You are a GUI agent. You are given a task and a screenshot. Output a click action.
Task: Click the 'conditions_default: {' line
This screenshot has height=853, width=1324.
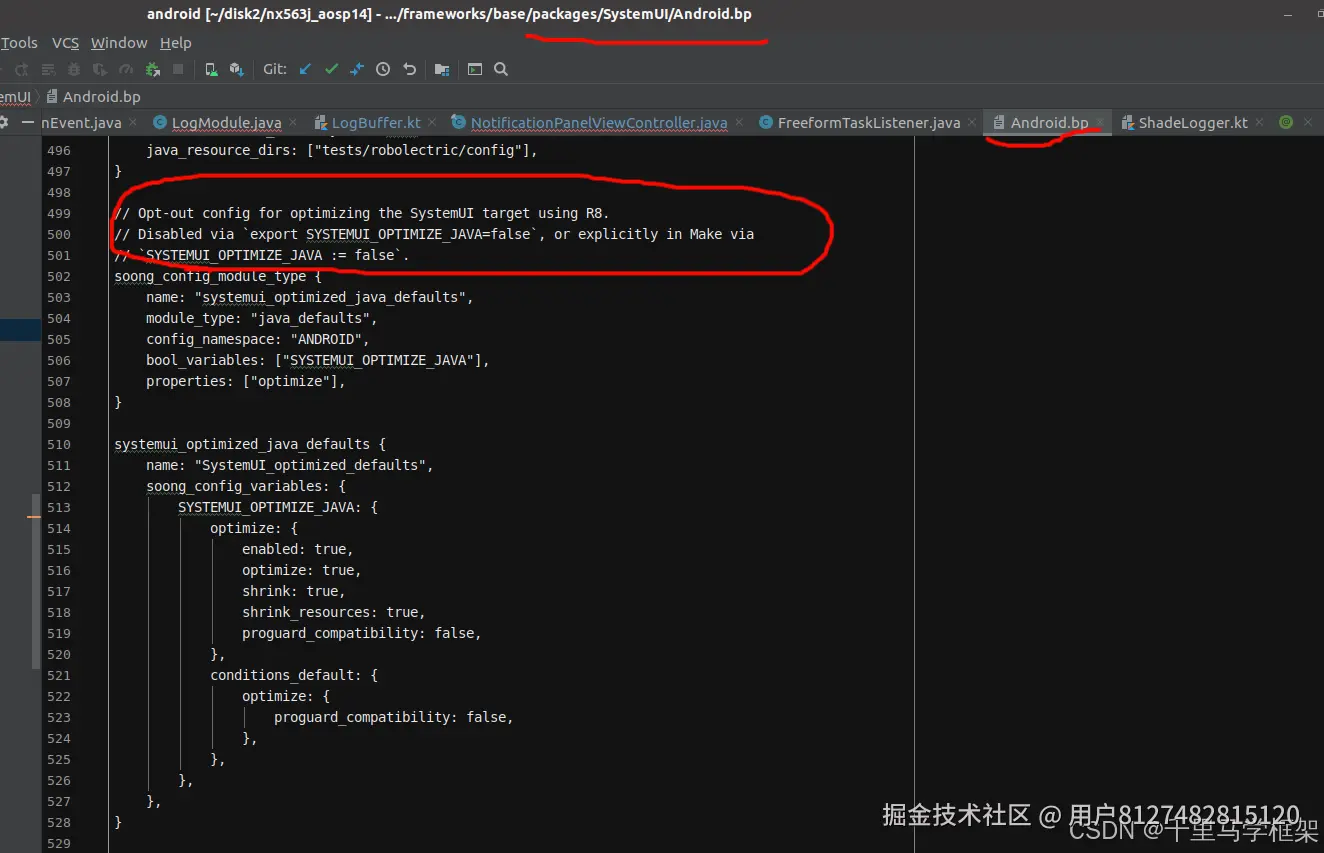(x=293, y=675)
